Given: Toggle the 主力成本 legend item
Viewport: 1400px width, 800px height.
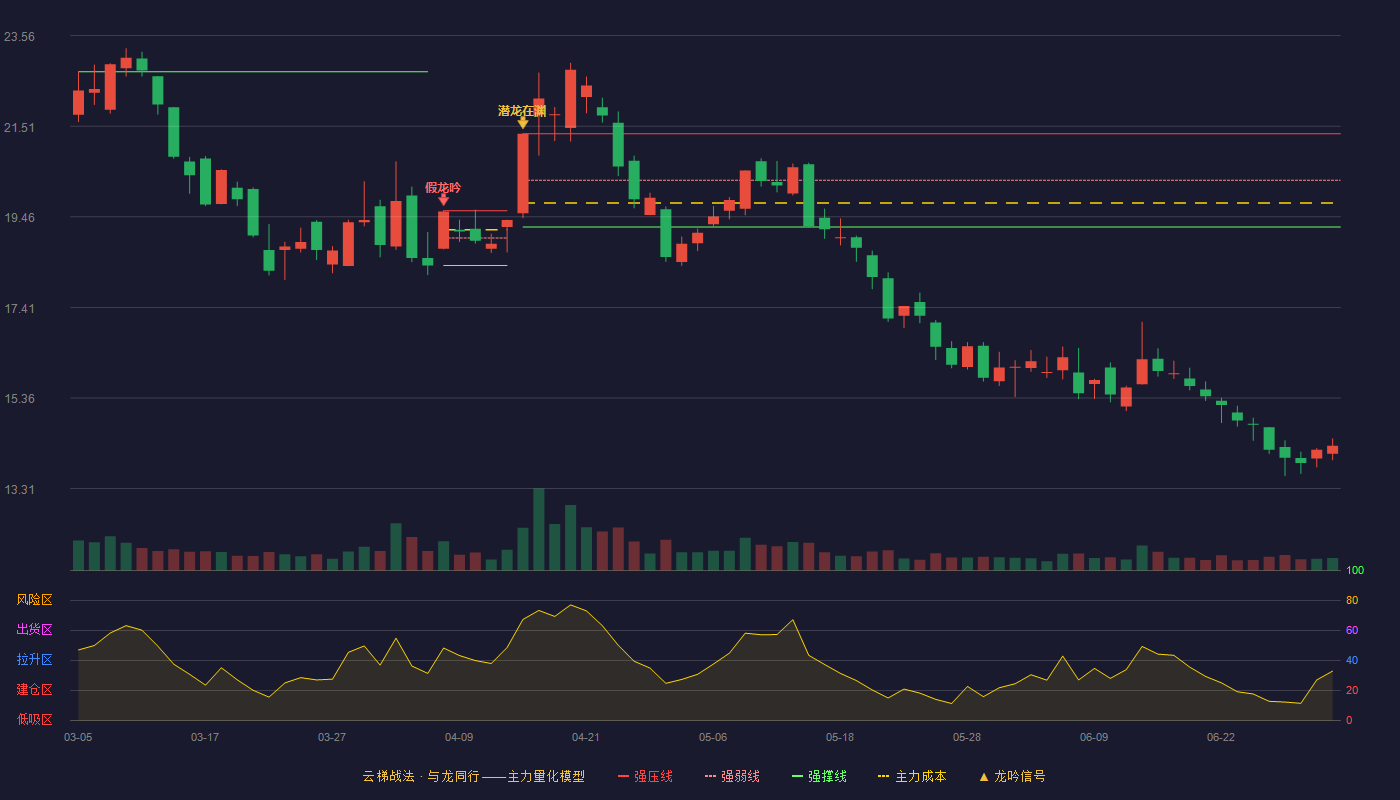Looking at the screenshot, I should [x=912, y=776].
